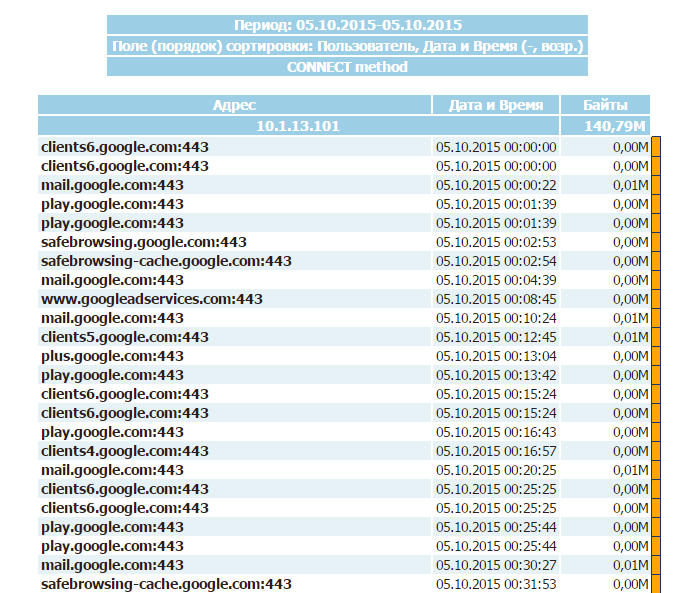Click safebrowsing-cache.google.com:443 at 00:02:54
The width and height of the screenshot is (684, 593).
166,261
